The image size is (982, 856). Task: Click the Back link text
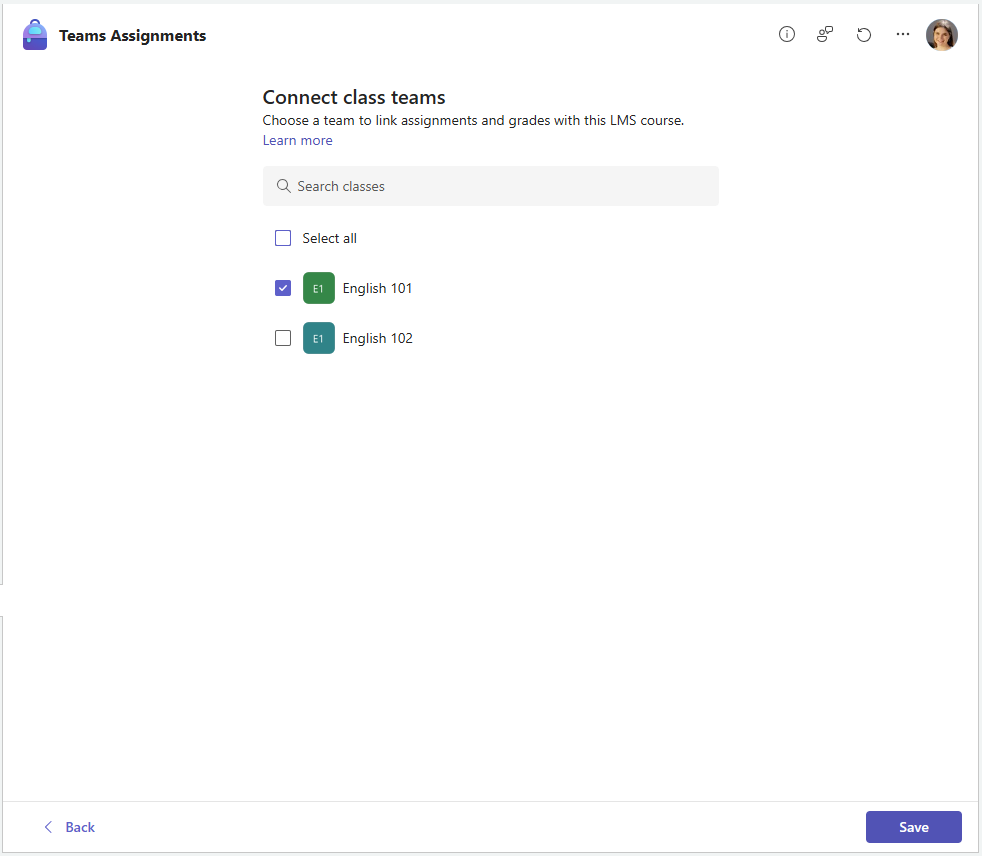click(x=80, y=827)
